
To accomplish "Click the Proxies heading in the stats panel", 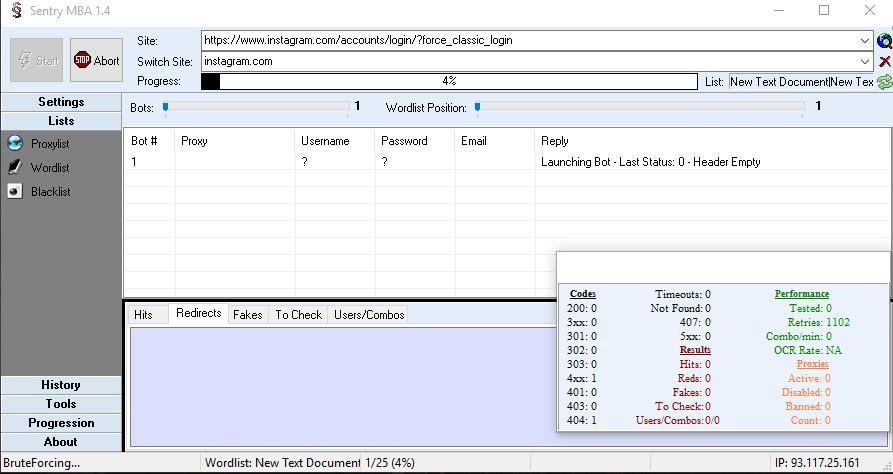I will (813, 364).
